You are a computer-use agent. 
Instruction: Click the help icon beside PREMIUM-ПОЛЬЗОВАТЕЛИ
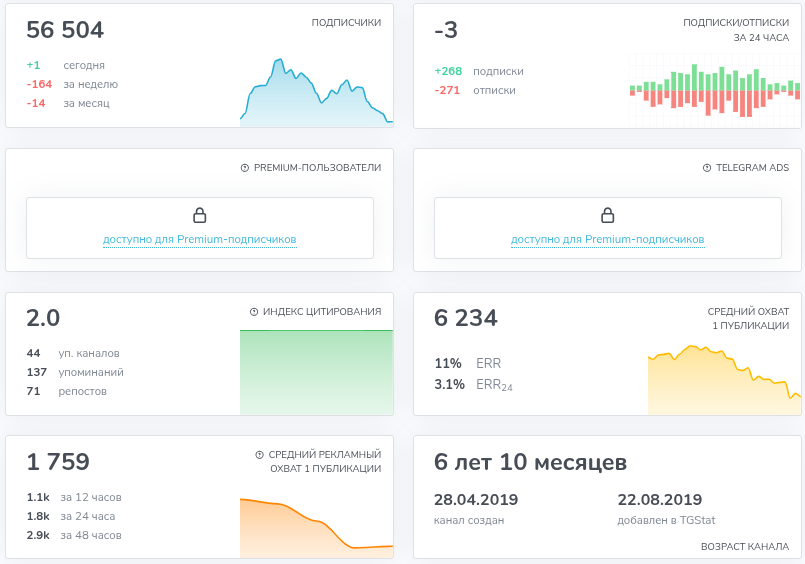click(245, 168)
